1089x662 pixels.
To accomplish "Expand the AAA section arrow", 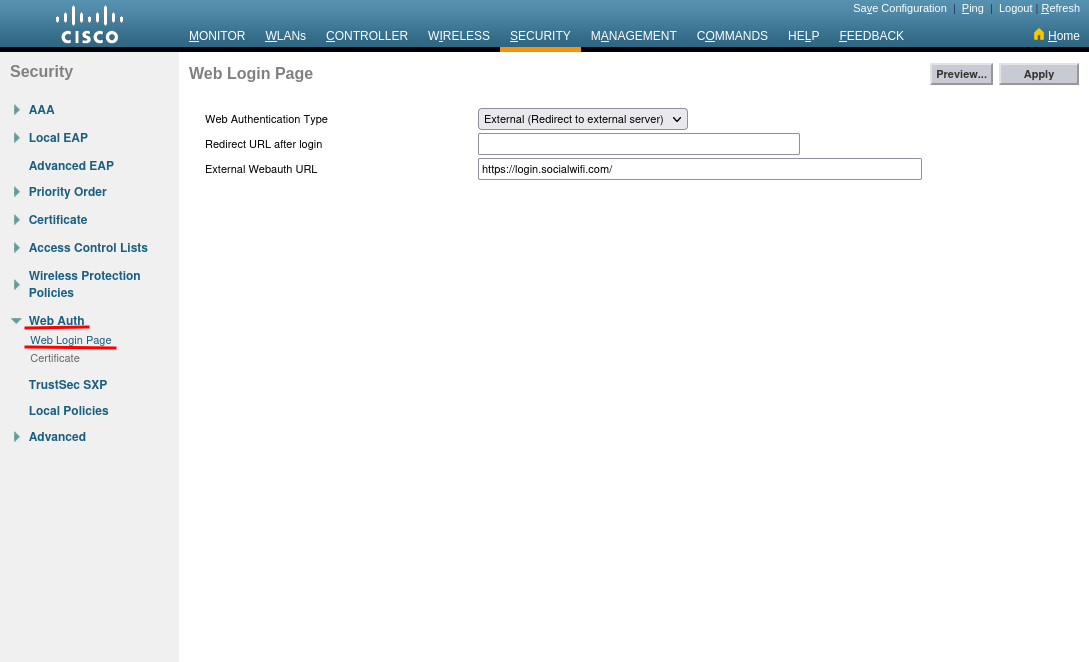I will (16, 110).
